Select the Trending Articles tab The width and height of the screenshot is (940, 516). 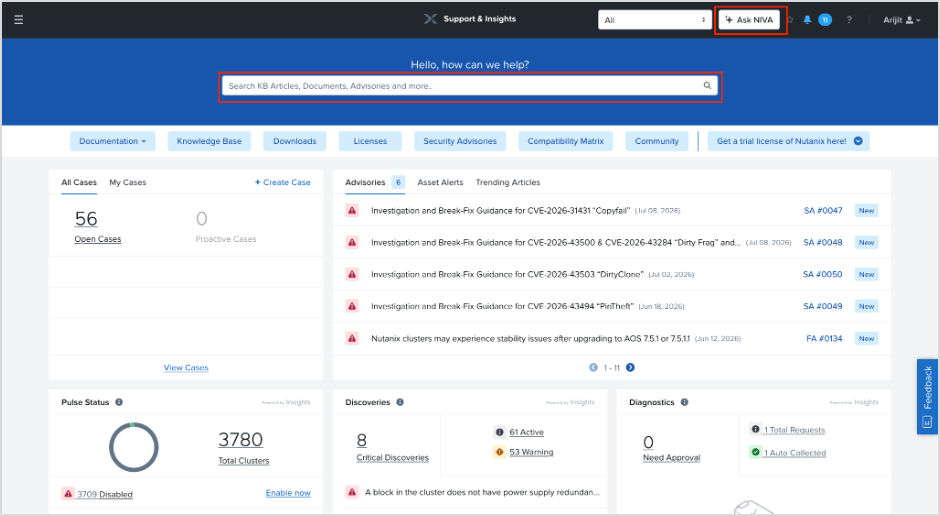pos(508,182)
